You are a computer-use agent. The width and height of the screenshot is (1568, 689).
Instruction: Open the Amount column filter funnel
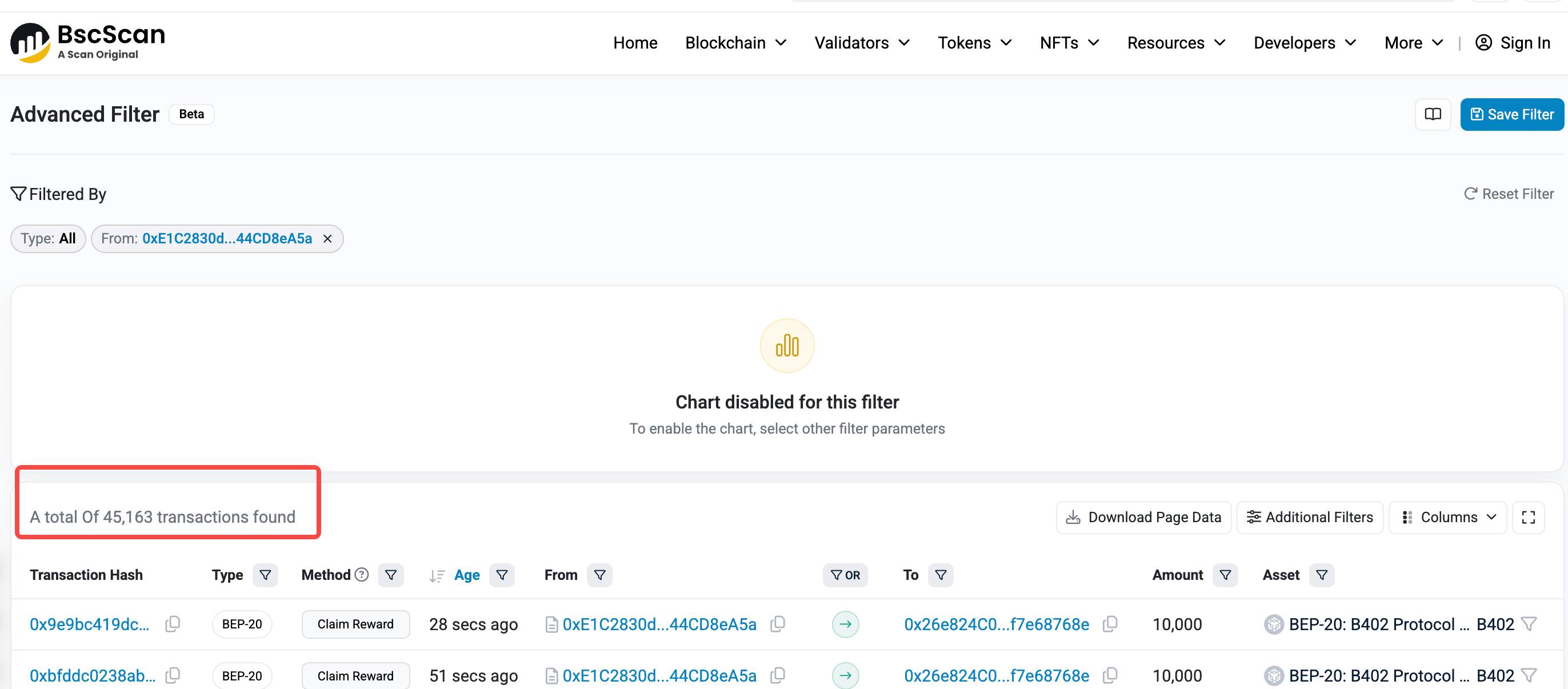(1226, 575)
